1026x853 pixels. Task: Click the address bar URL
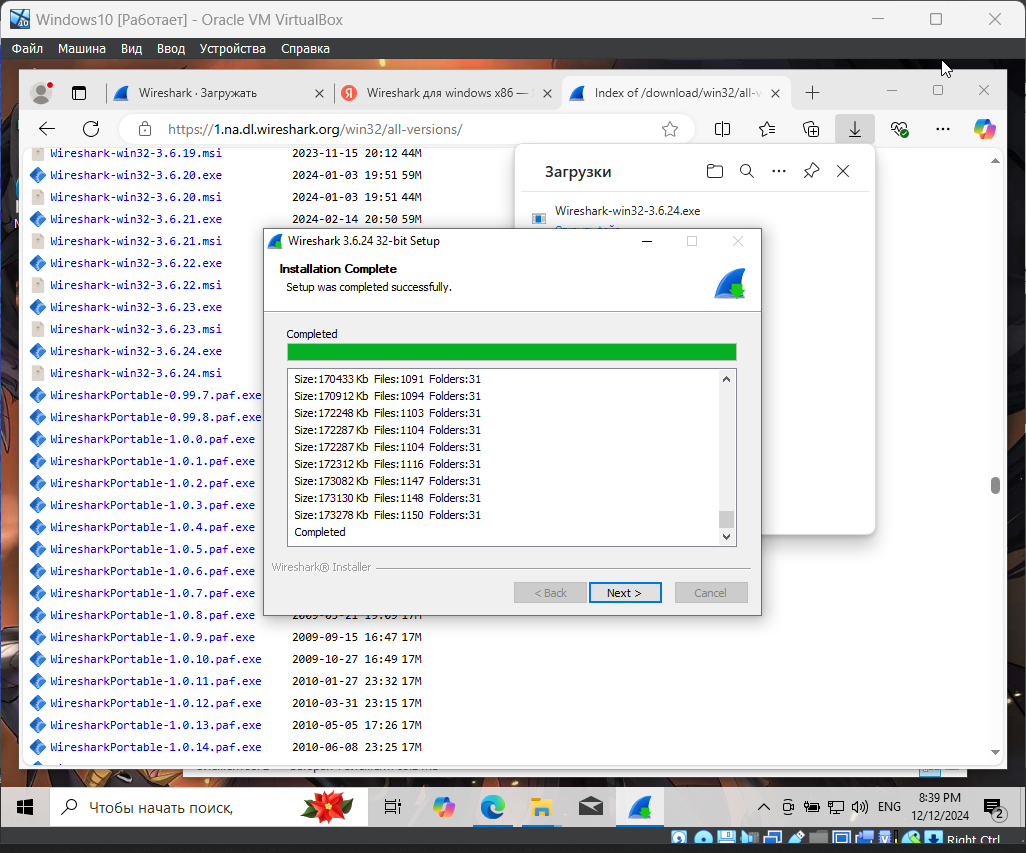[315, 130]
